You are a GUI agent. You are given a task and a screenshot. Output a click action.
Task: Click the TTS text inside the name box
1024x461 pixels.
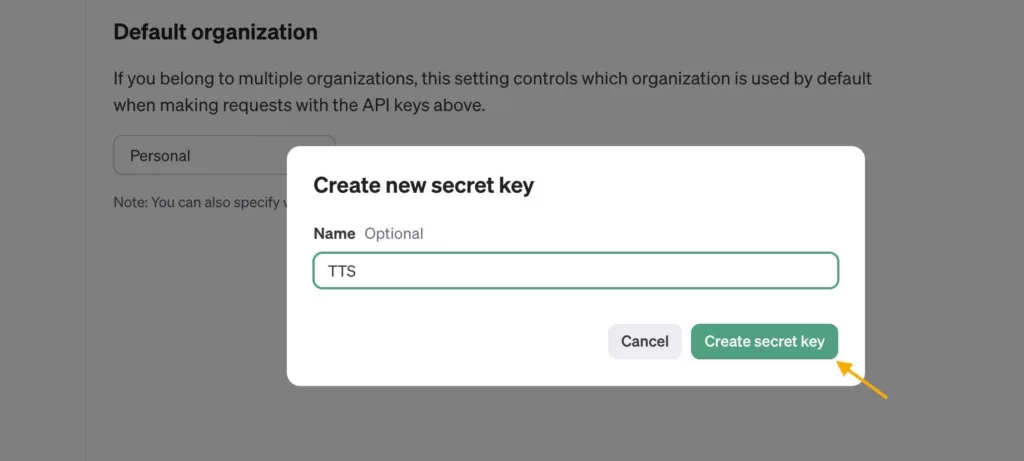[x=342, y=271]
